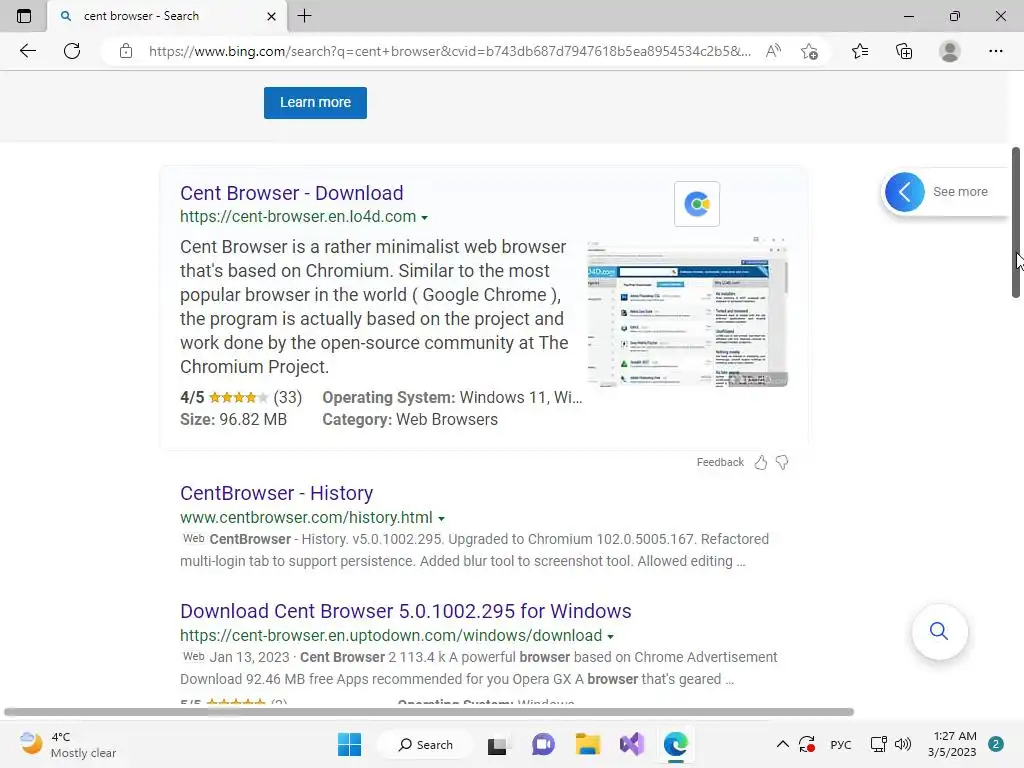Viewport: 1024px width, 768px height.
Task: Show hidden system tray icons
Action: coord(782,744)
